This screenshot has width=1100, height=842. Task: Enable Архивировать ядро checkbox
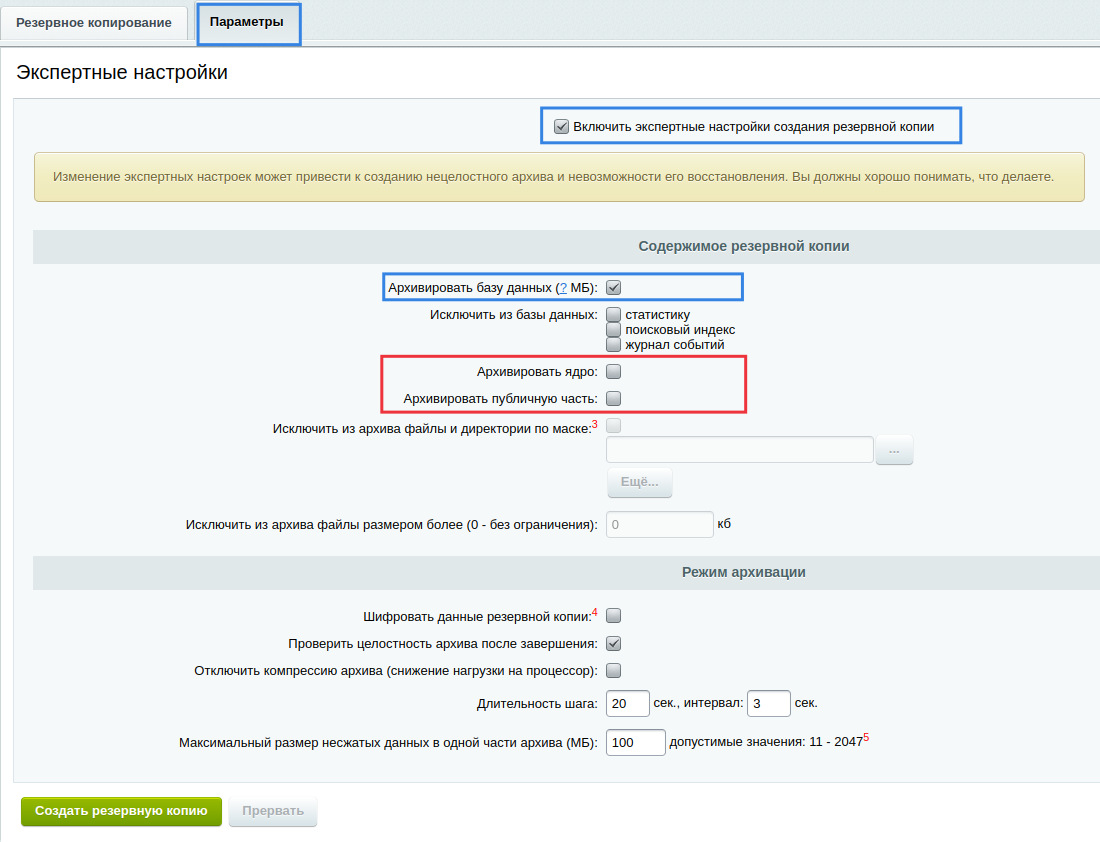click(x=614, y=372)
